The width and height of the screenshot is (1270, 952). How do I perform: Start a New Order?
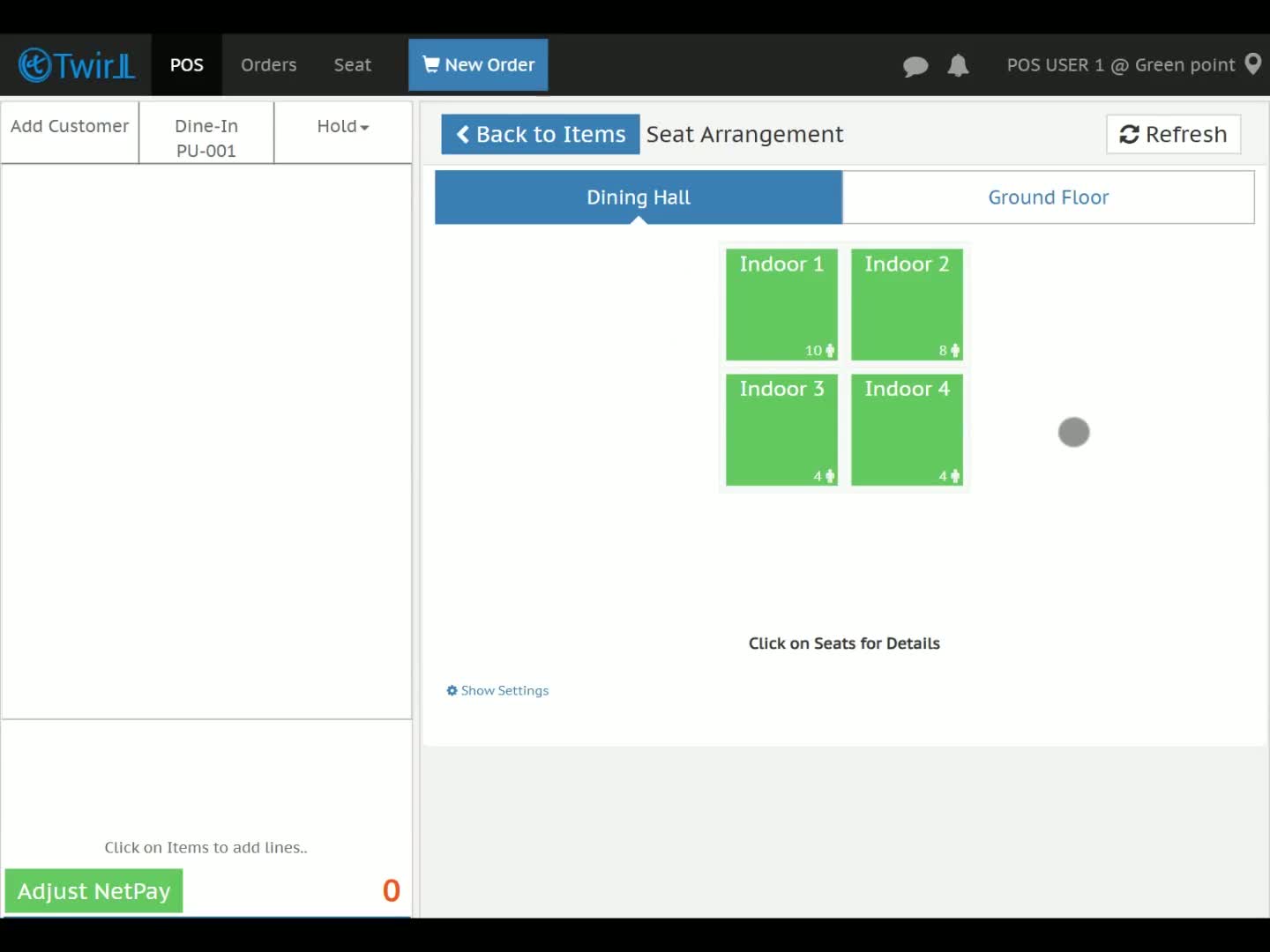point(478,65)
